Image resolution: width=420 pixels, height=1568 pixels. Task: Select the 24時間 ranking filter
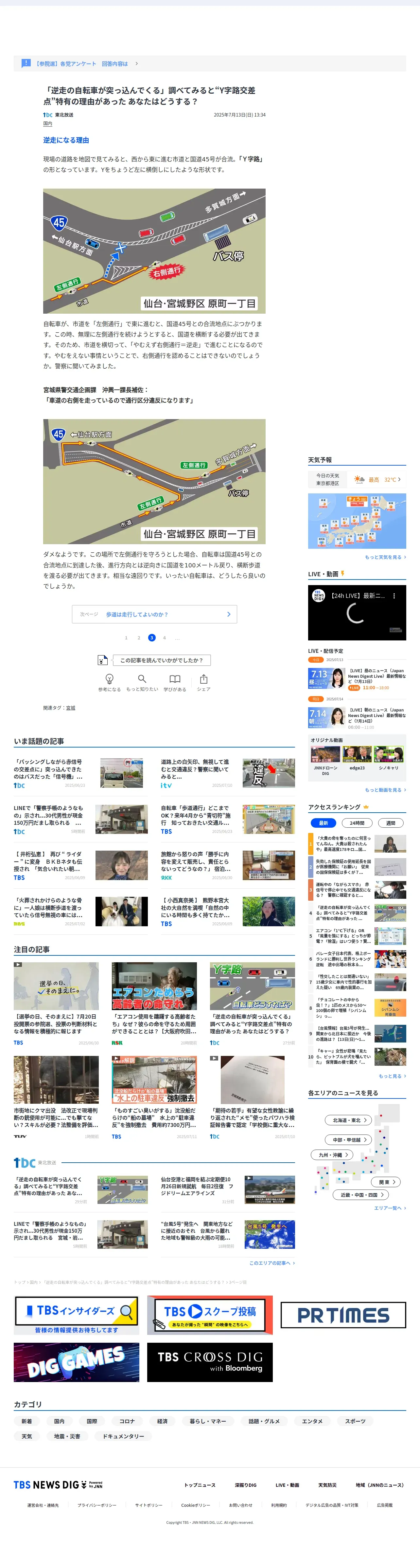(357, 823)
